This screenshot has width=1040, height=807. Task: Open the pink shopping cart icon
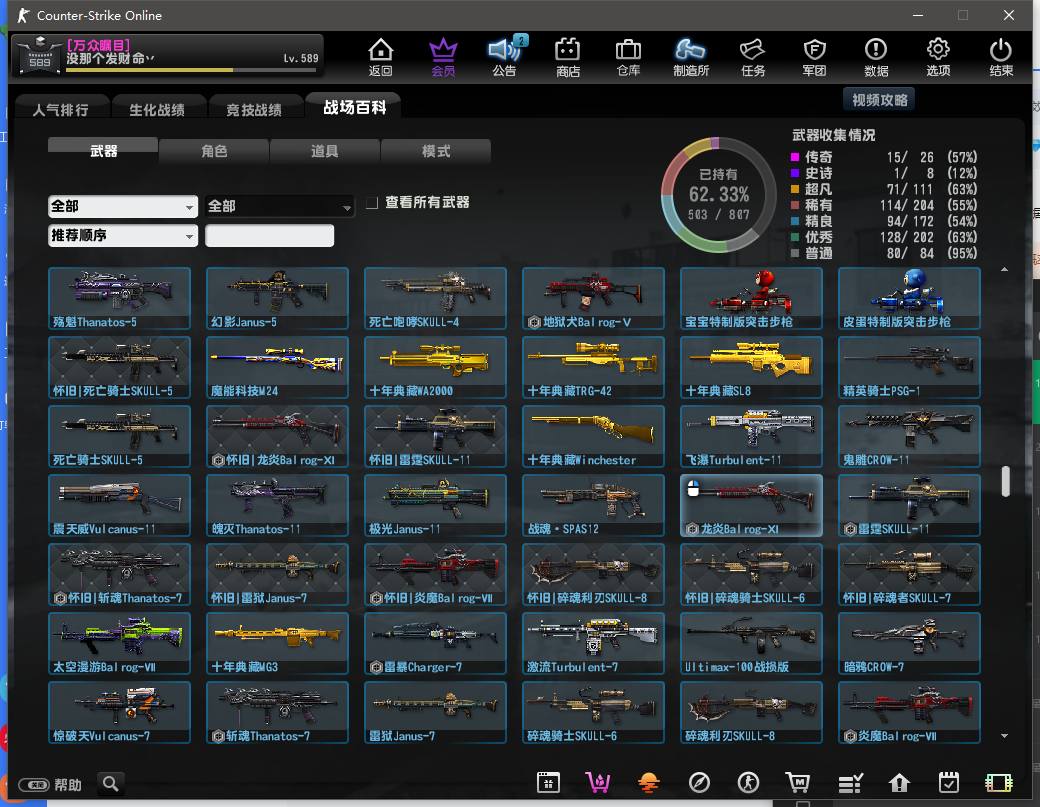point(598,783)
